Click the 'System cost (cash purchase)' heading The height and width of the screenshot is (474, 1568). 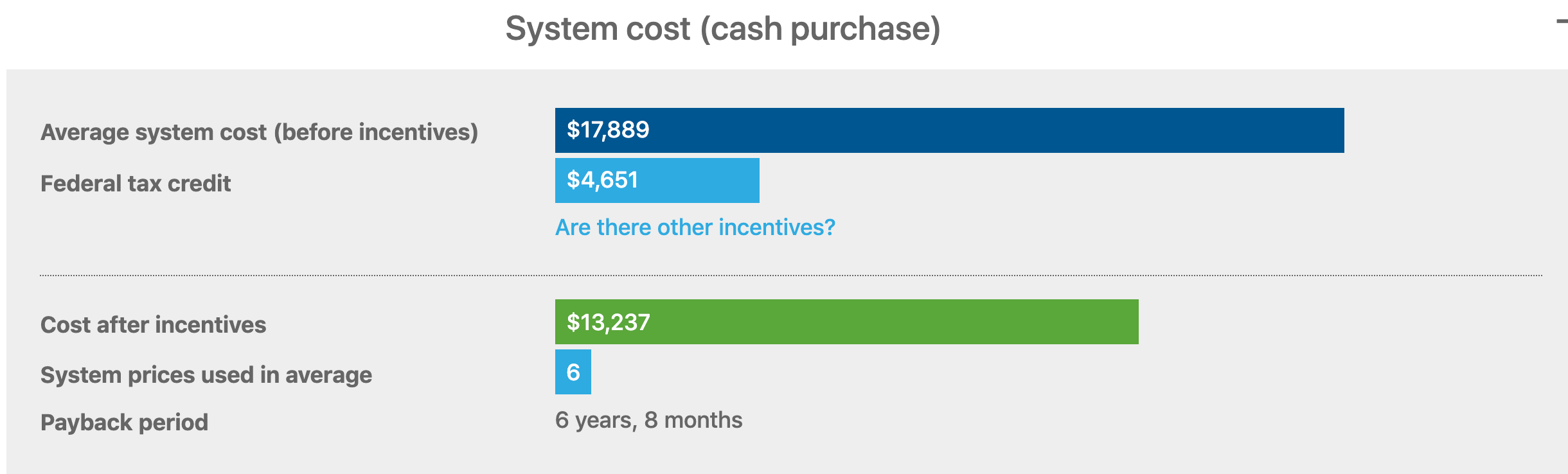(x=722, y=29)
